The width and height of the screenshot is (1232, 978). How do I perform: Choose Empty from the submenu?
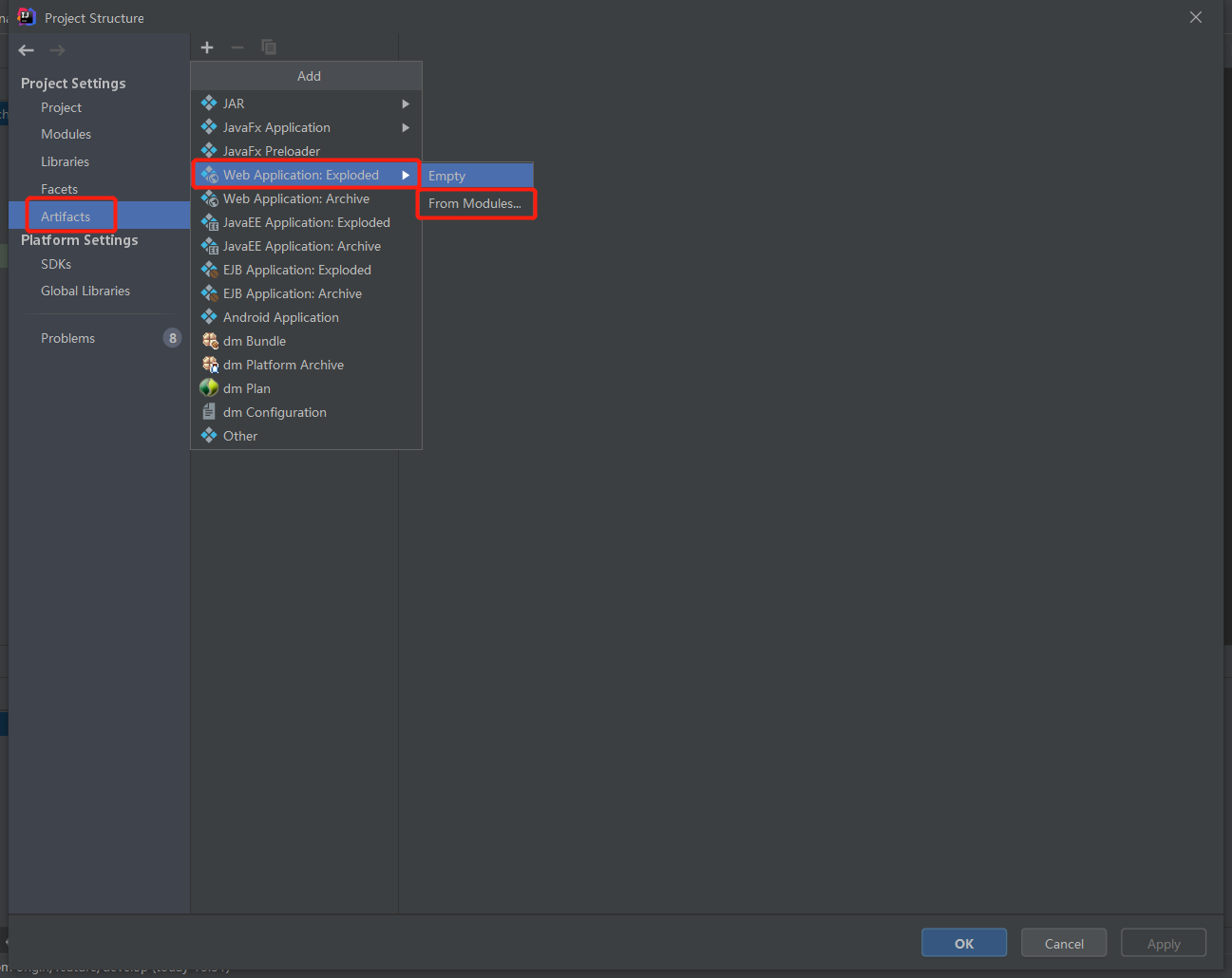point(477,176)
